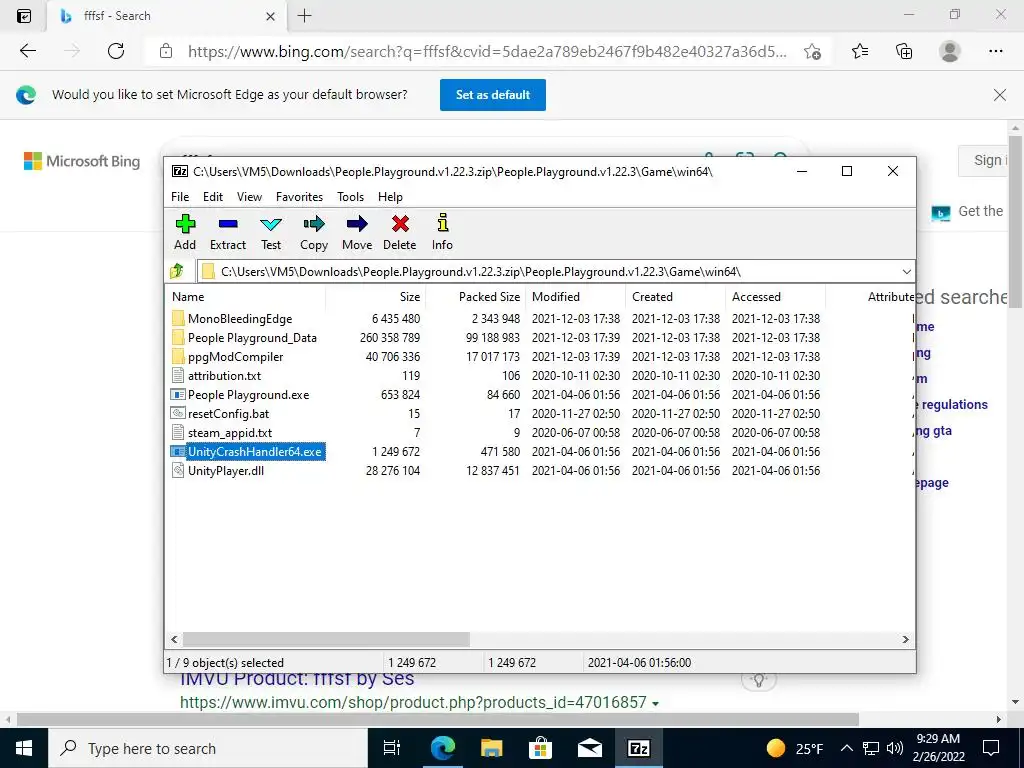Open Microsoft Store from the taskbar
Image resolution: width=1024 pixels, height=768 pixels.
540,748
